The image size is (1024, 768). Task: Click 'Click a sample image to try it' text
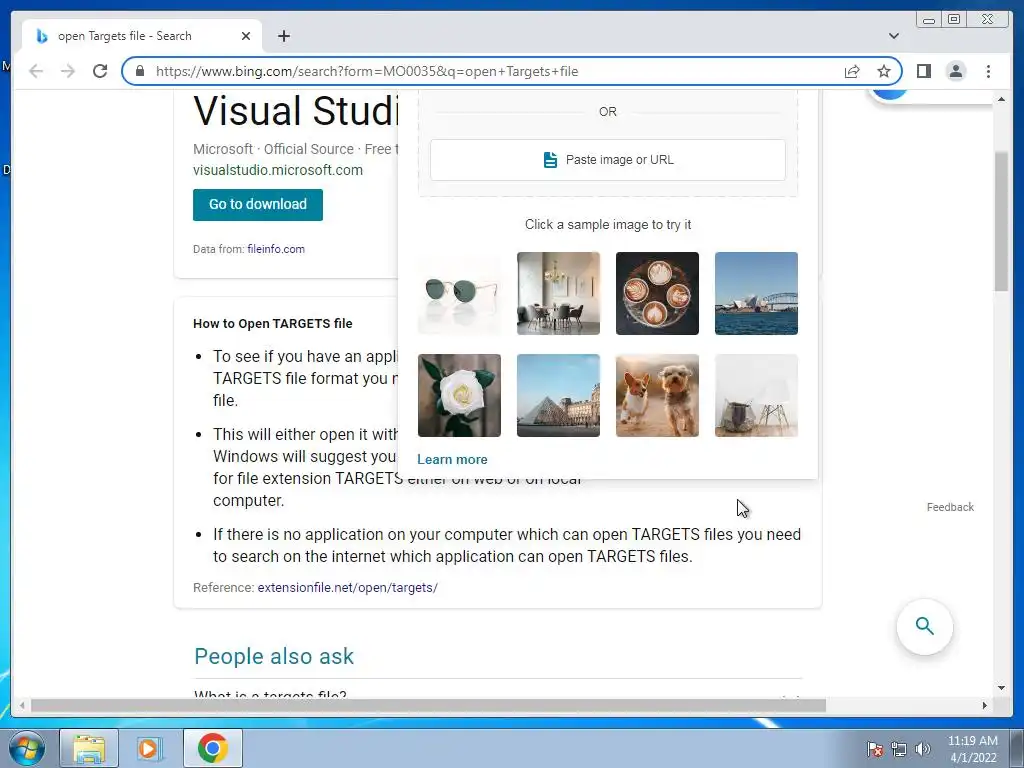pos(607,224)
